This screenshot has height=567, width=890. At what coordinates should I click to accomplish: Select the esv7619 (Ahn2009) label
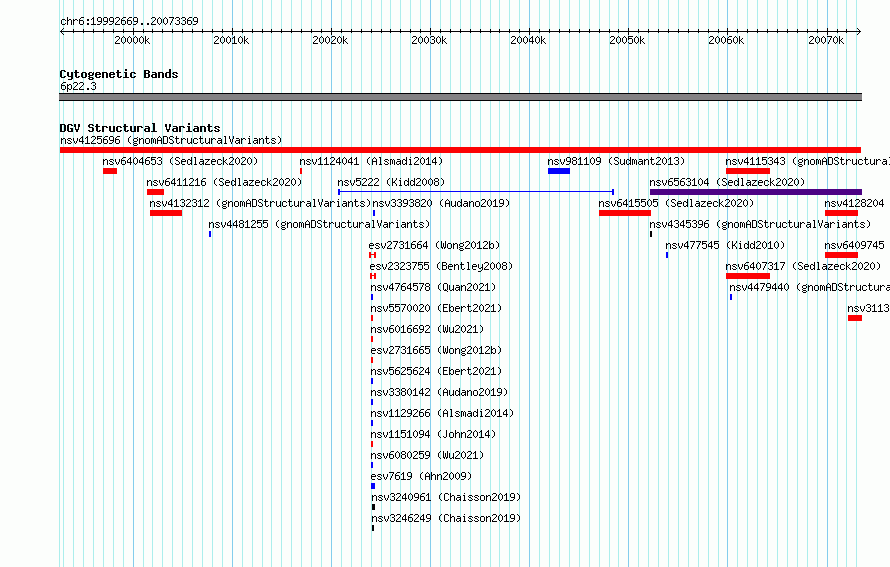point(421,476)
